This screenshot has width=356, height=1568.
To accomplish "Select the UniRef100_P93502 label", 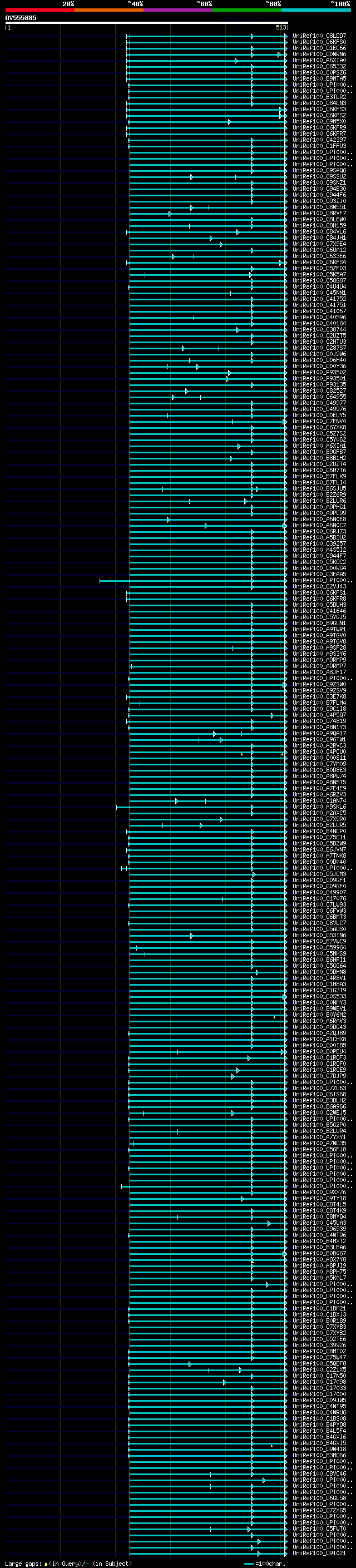I will pyautogui.click(x=319, y=373).
